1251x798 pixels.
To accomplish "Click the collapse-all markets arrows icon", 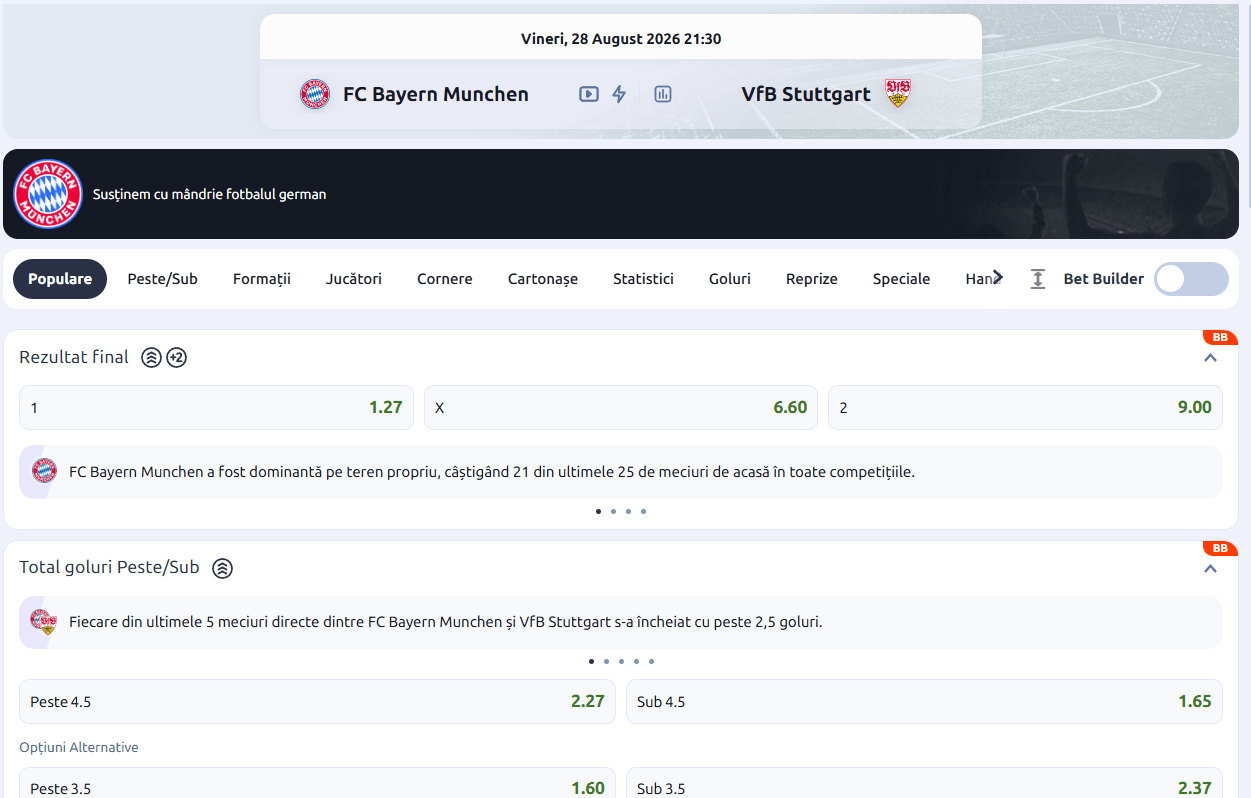I will 1038,279.
